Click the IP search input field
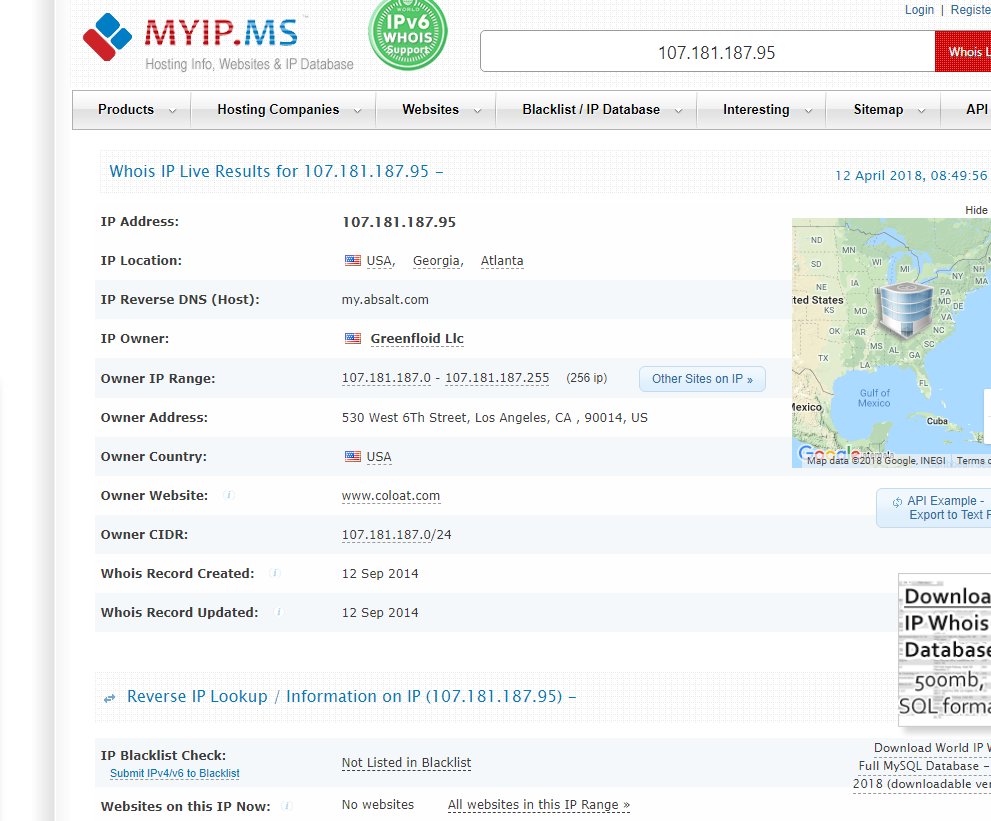Image resolution: width=991 pixels, height=821 pixels. (708, 51)
